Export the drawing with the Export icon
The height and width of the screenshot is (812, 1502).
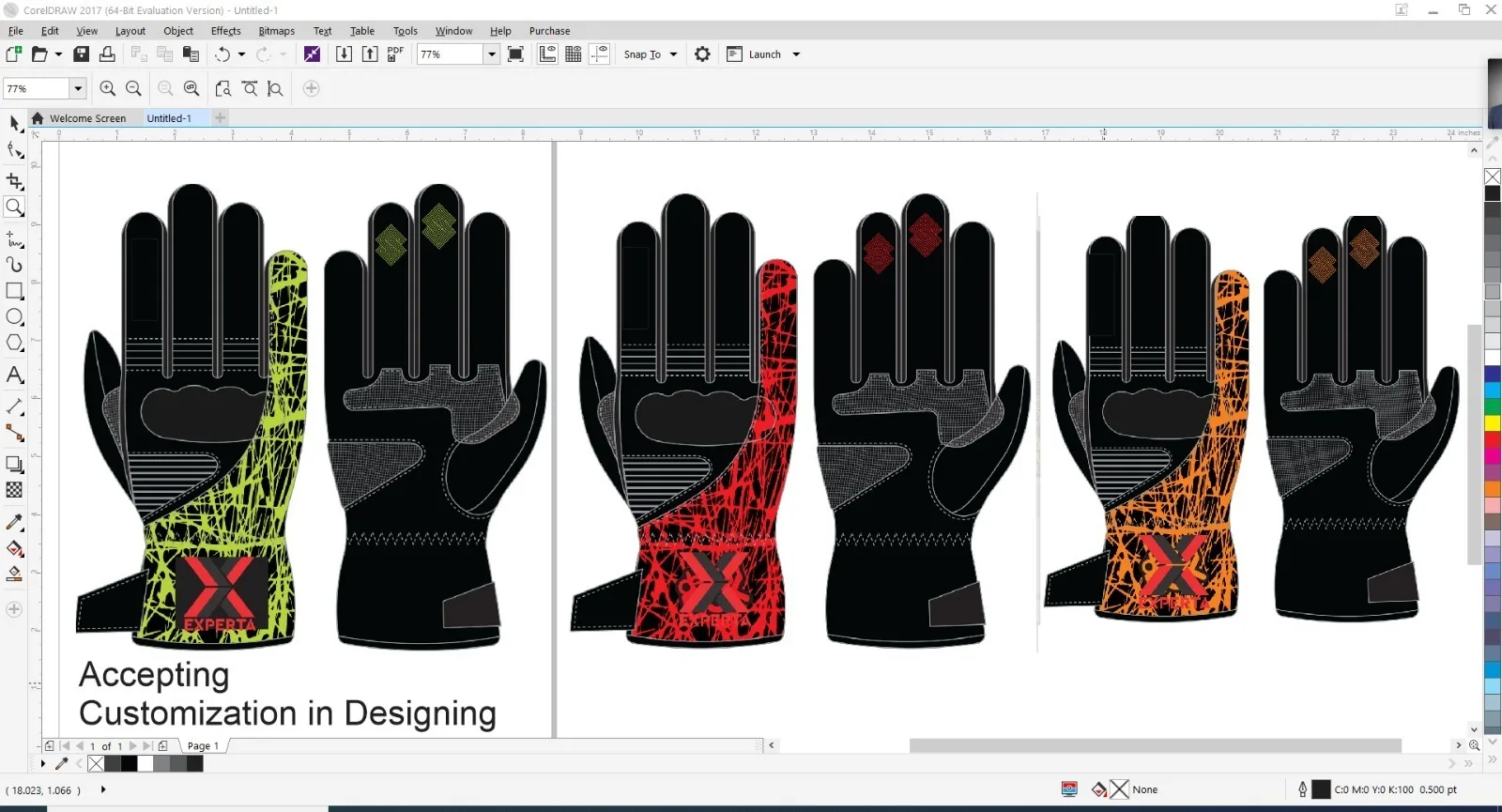point(370,54)
